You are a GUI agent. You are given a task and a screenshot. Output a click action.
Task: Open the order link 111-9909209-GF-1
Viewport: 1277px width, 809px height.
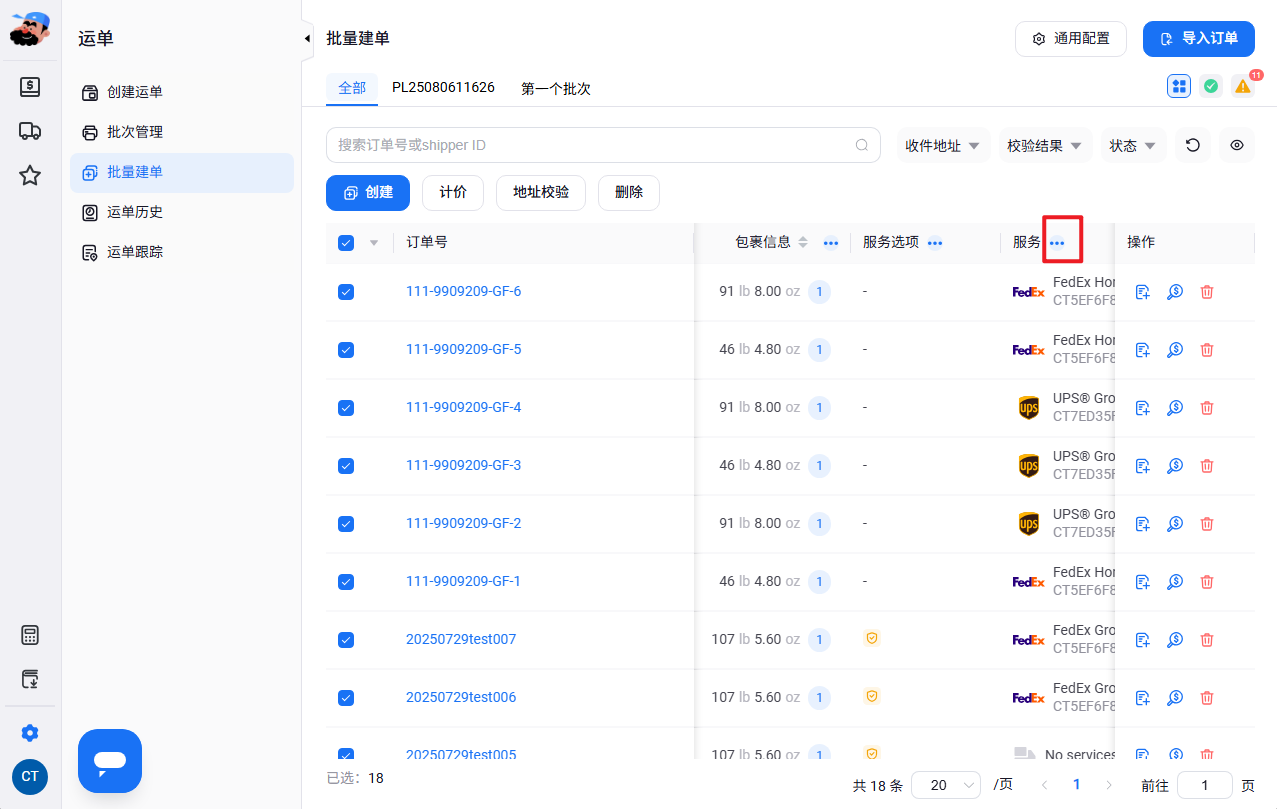pos(463,581)
